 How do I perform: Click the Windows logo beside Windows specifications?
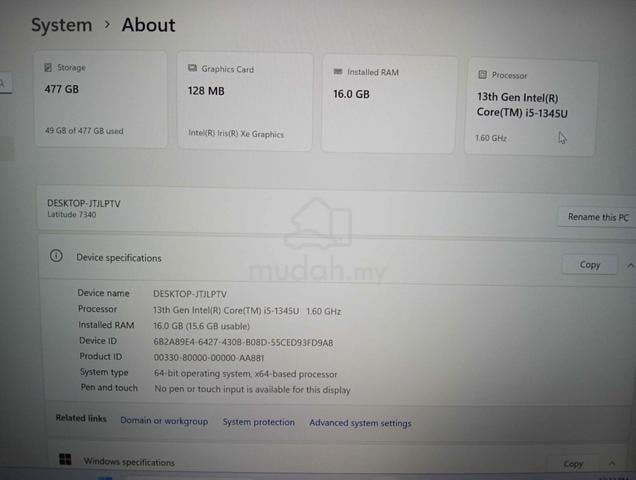(x=65, y=459)
